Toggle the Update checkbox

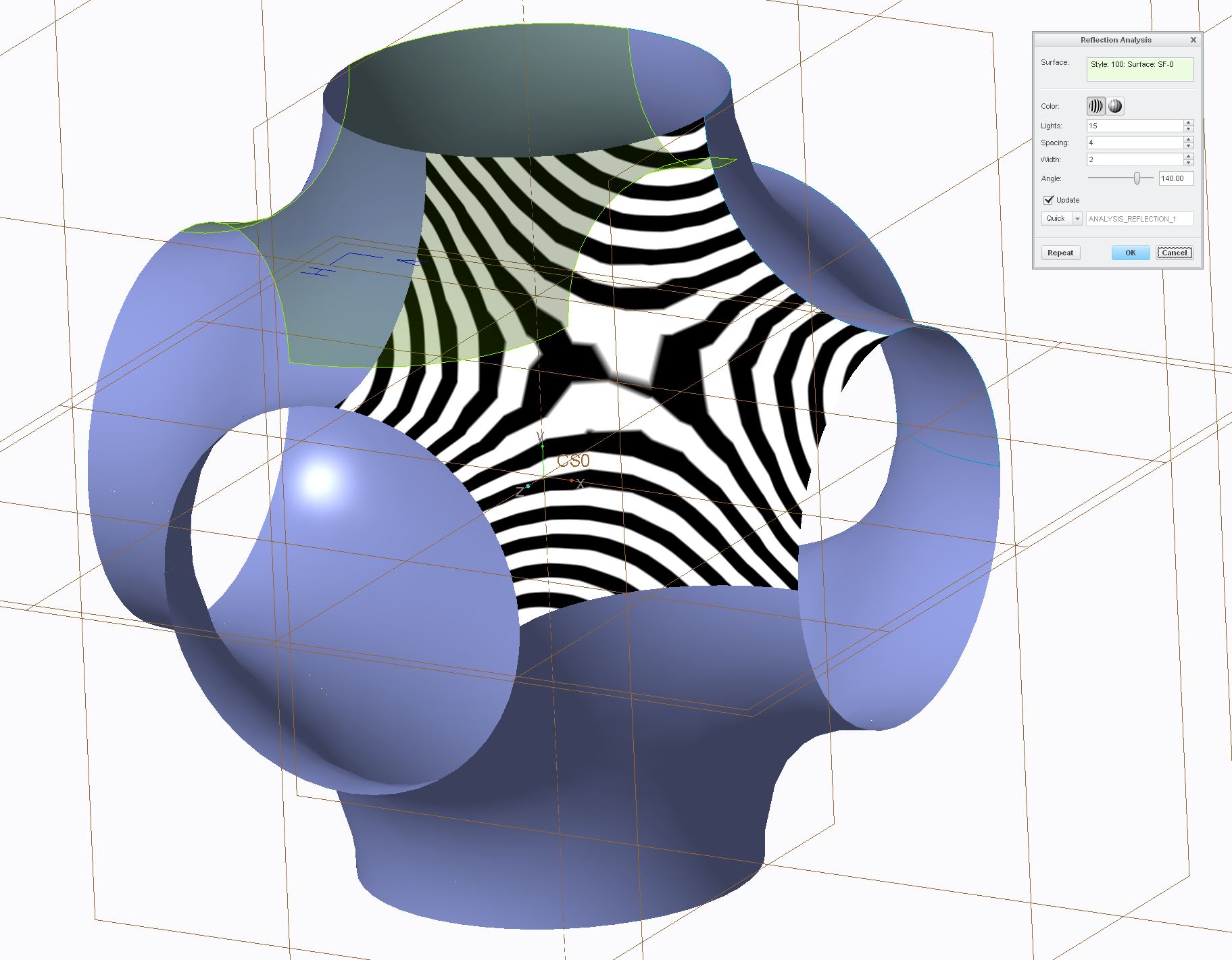[x=1049, y=200]
